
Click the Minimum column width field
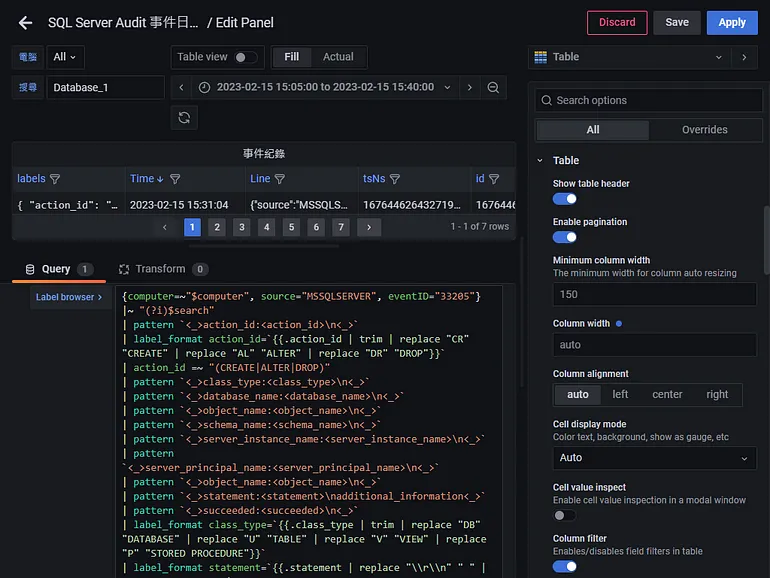pos(655,295)
